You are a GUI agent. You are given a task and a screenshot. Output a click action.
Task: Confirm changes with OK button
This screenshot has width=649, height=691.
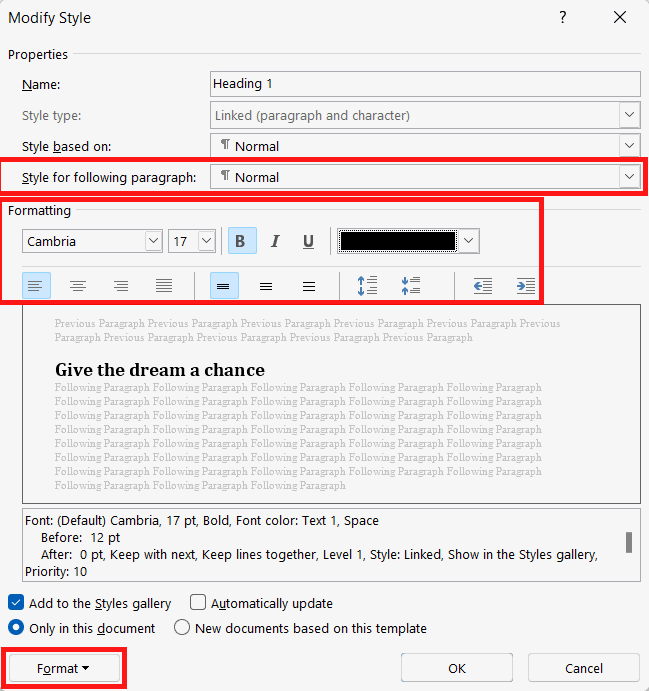tap(457, 668)
